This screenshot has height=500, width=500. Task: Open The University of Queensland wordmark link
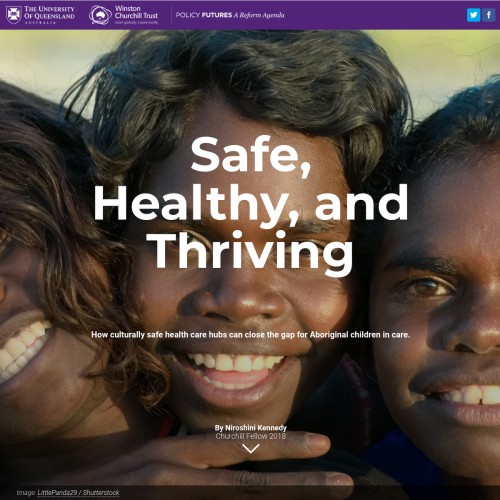49,15
